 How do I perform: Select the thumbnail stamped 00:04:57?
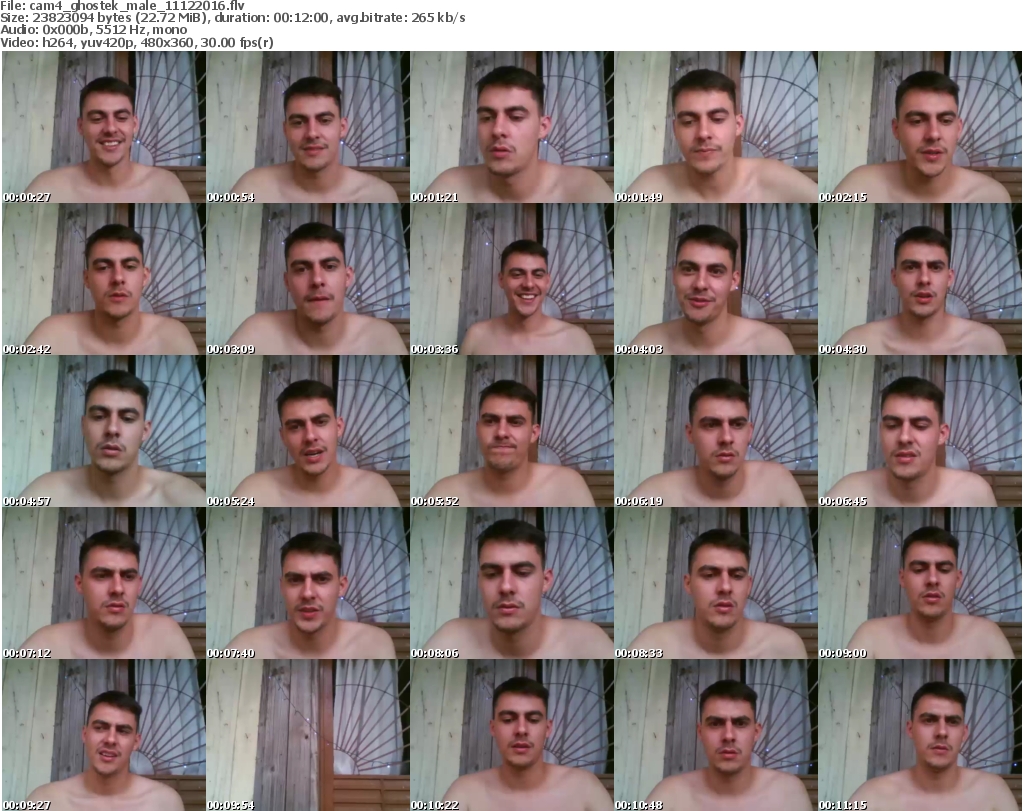104,432
